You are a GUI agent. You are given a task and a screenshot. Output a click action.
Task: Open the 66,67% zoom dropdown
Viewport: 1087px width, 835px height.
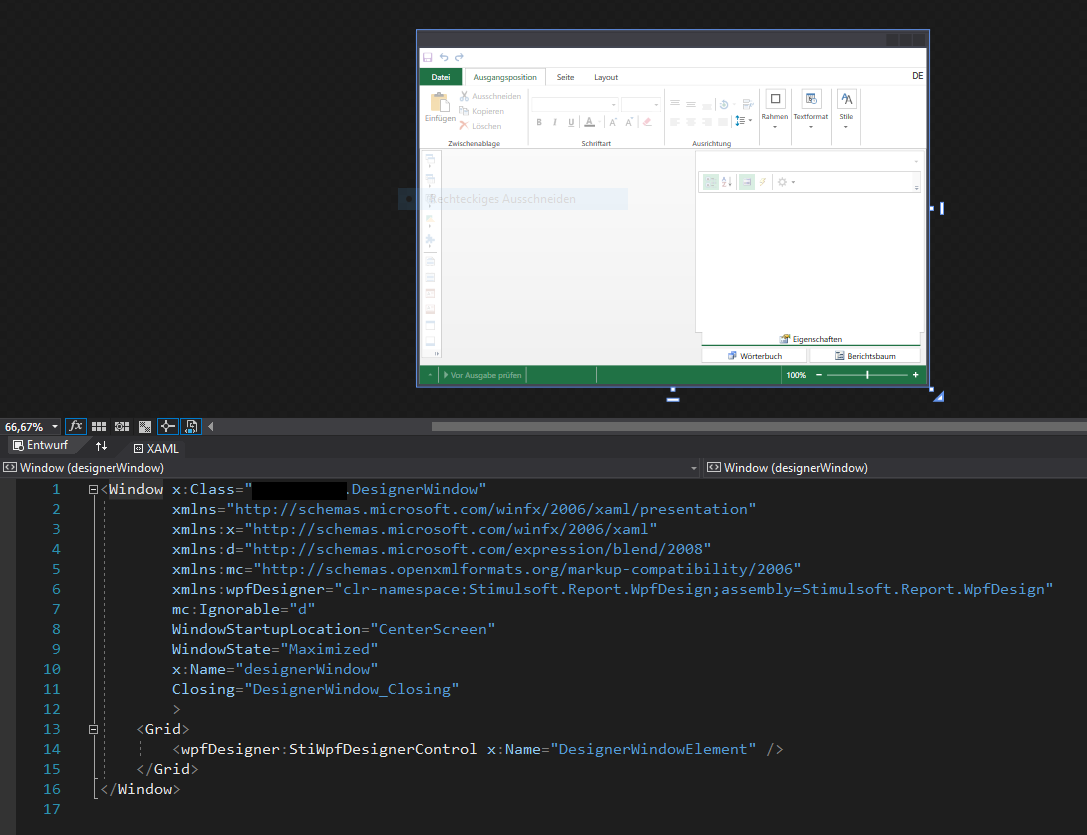point(55,427)
